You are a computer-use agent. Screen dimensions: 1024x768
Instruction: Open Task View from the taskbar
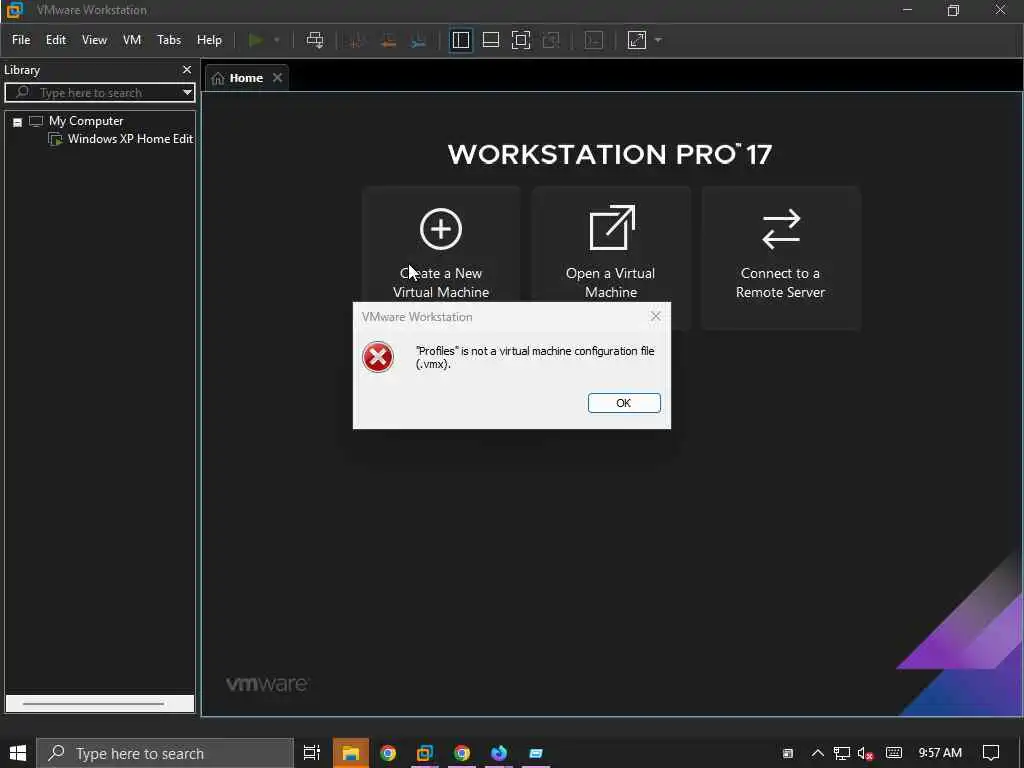click(x=312, y=753)
